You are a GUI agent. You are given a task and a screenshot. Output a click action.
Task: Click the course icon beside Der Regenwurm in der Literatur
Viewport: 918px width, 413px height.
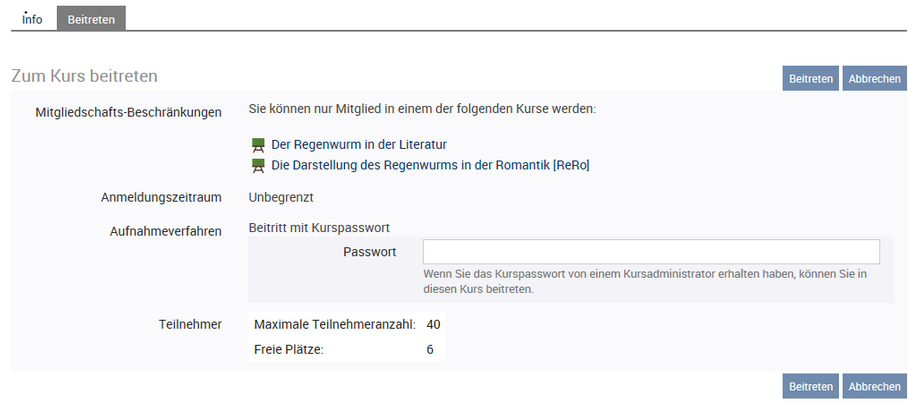click(x=258, y=145)
